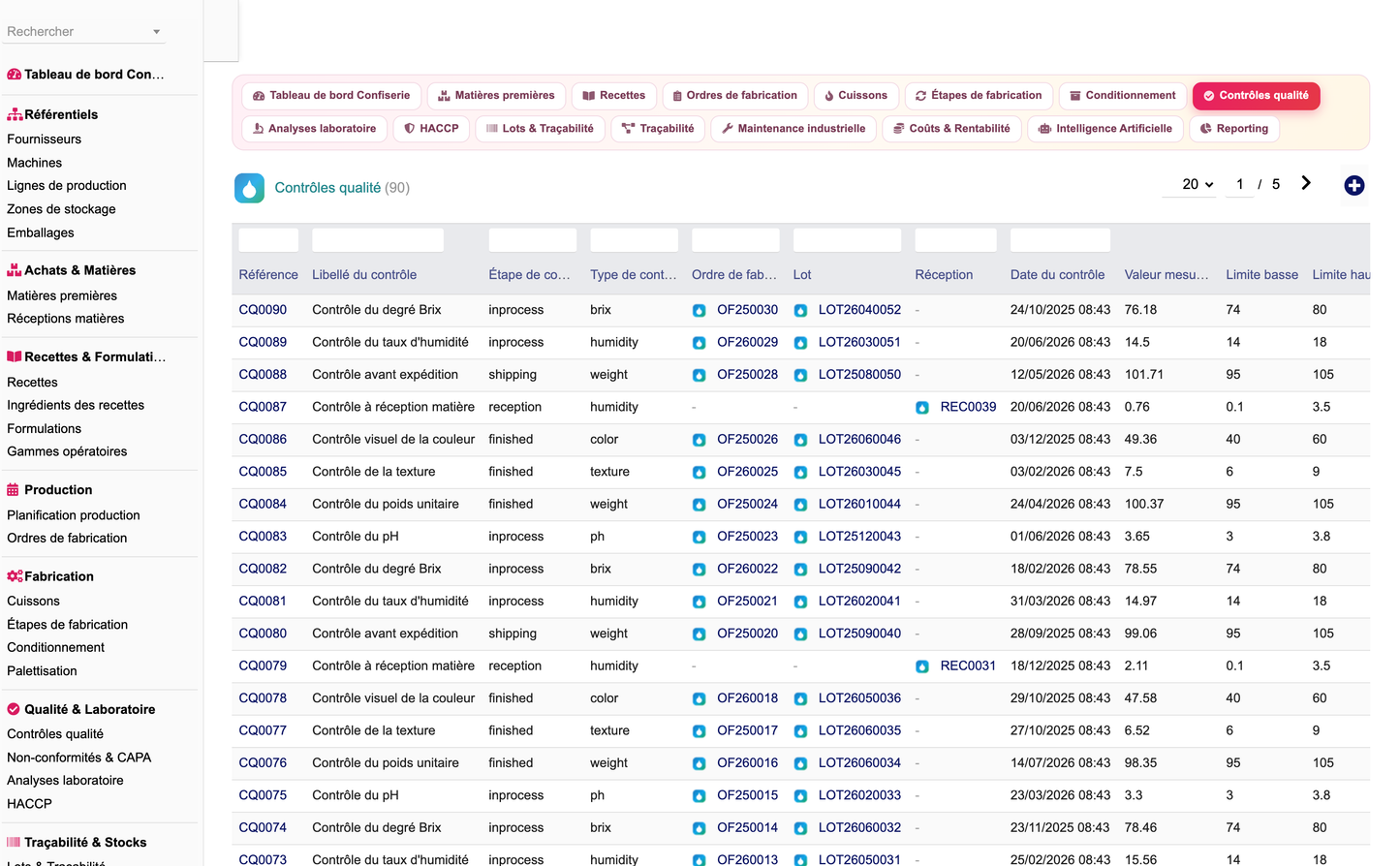Click the Contrôles qualité droplet icon
Viewport: 1400px width, 866px height.
click(250, 188)
